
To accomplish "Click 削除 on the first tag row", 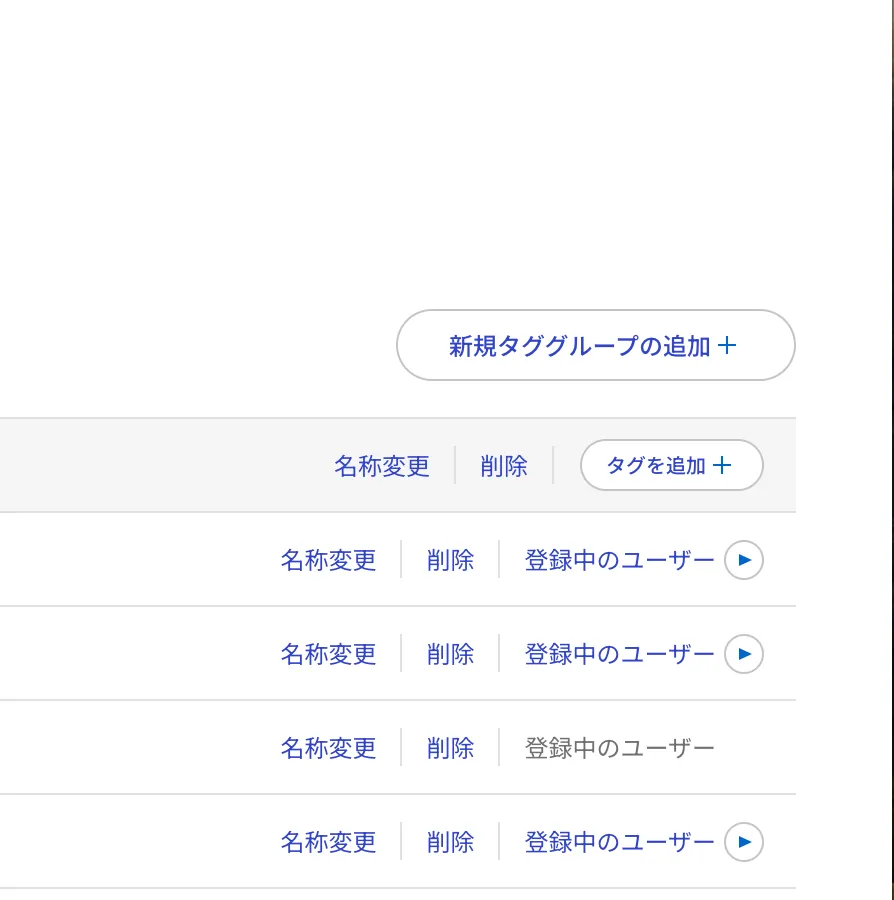I will 450,560.
